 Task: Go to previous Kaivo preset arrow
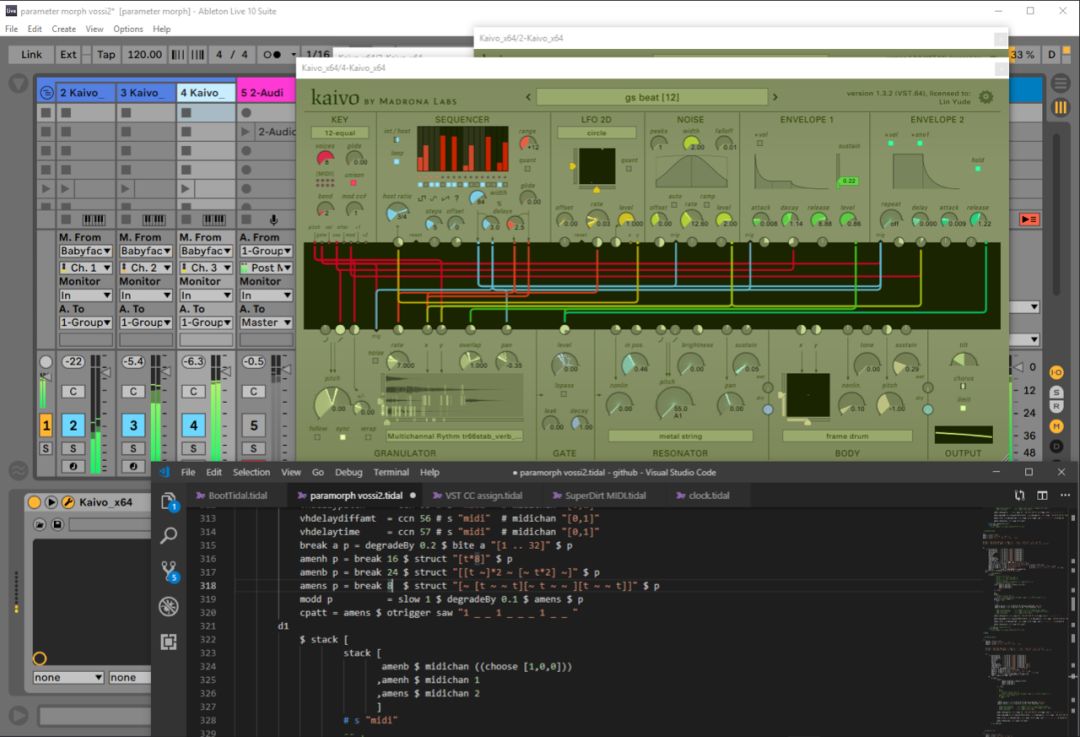[x=528, y=97]
